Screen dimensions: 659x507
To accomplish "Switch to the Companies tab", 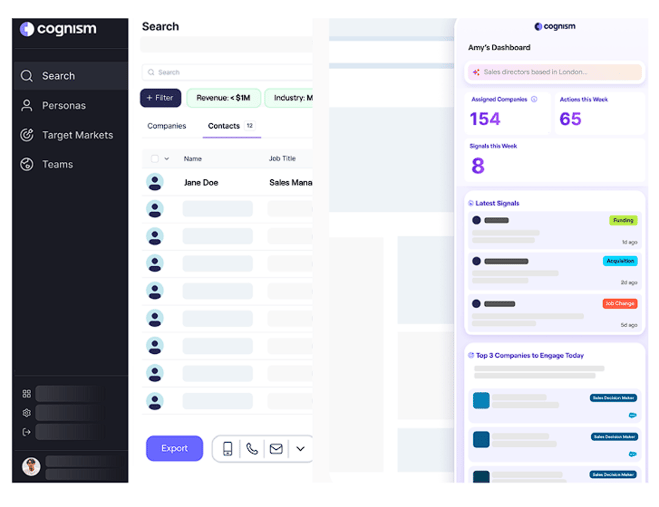I will [166, 126].
